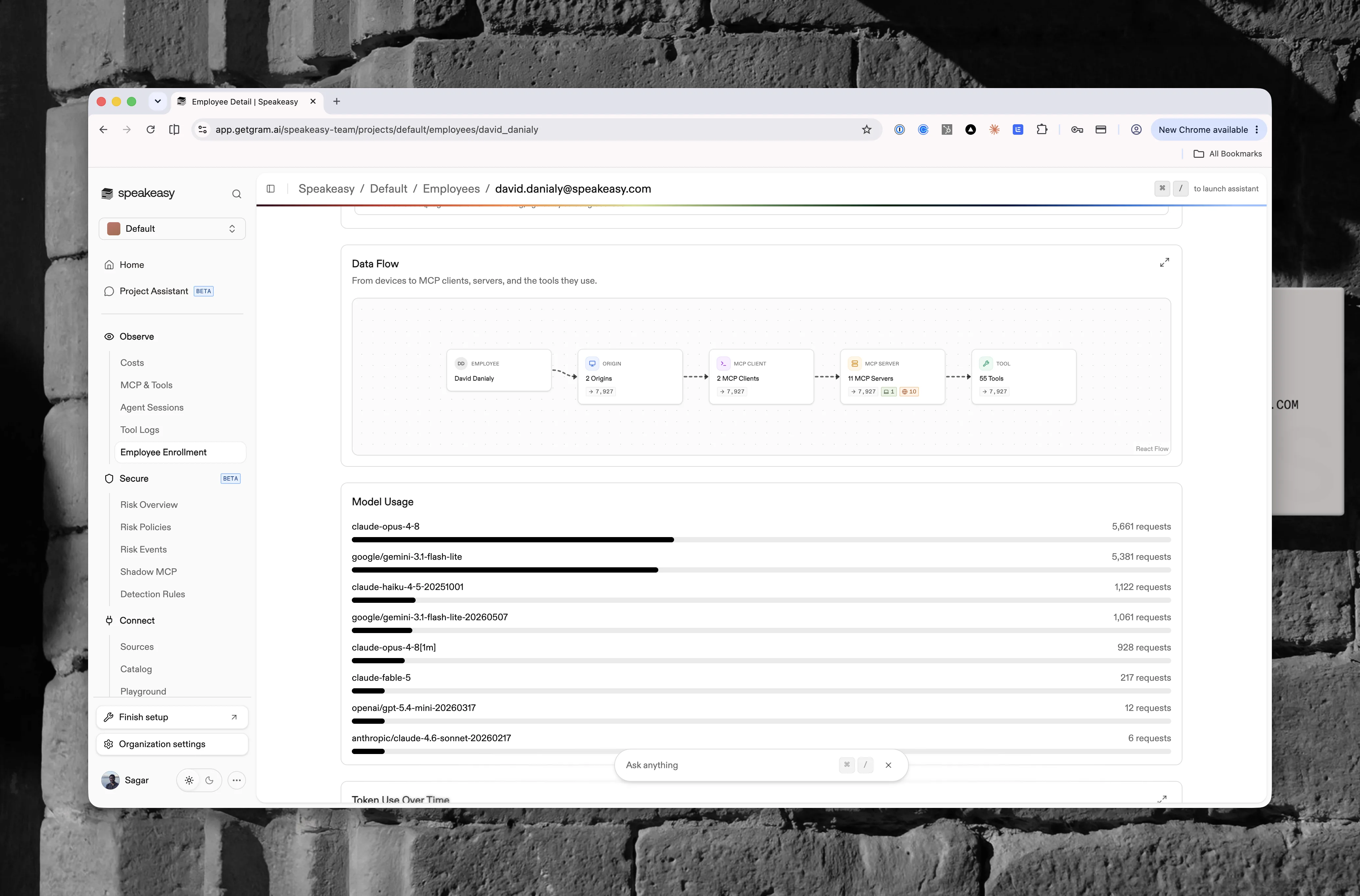
Task: Open the payment methods card icon
Action: pos(1101,130)
